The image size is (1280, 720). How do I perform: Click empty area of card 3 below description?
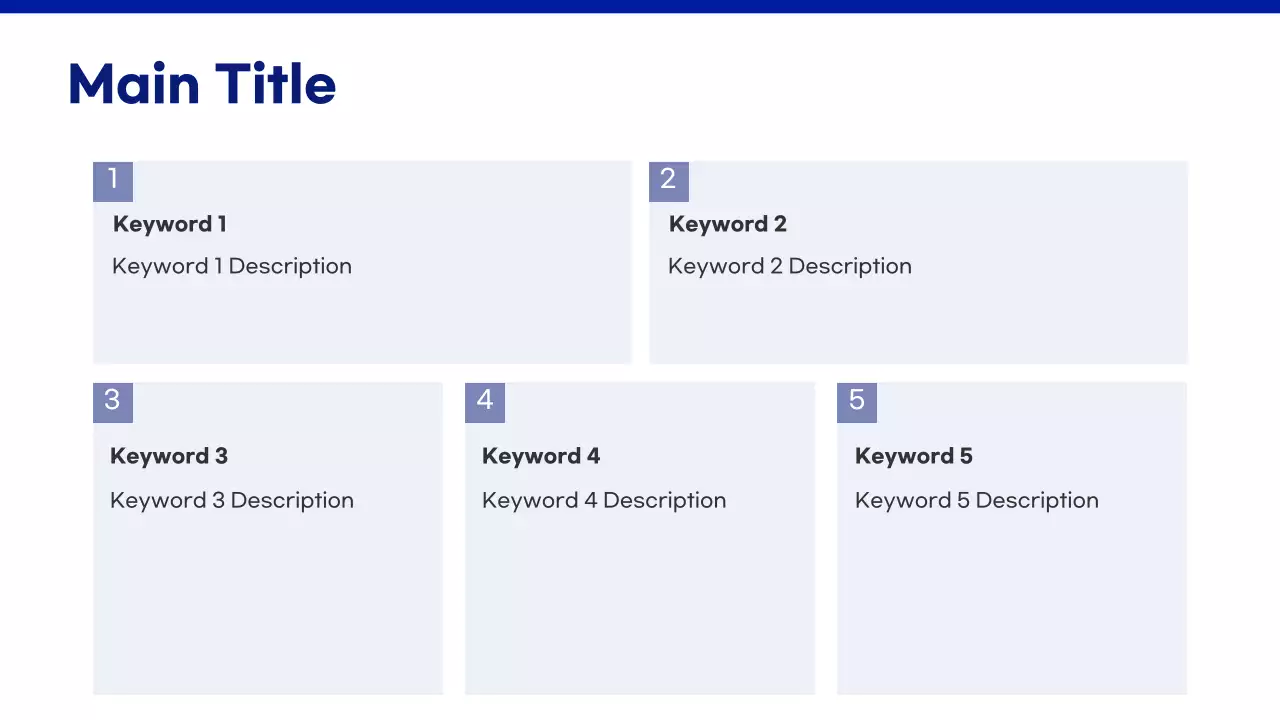(268, 610)
